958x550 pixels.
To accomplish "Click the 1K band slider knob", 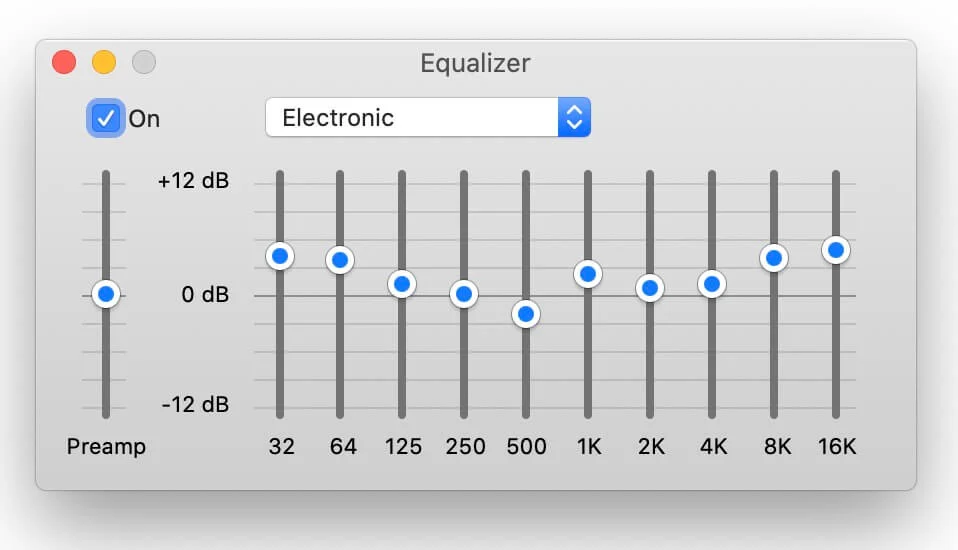I will 588,273.
